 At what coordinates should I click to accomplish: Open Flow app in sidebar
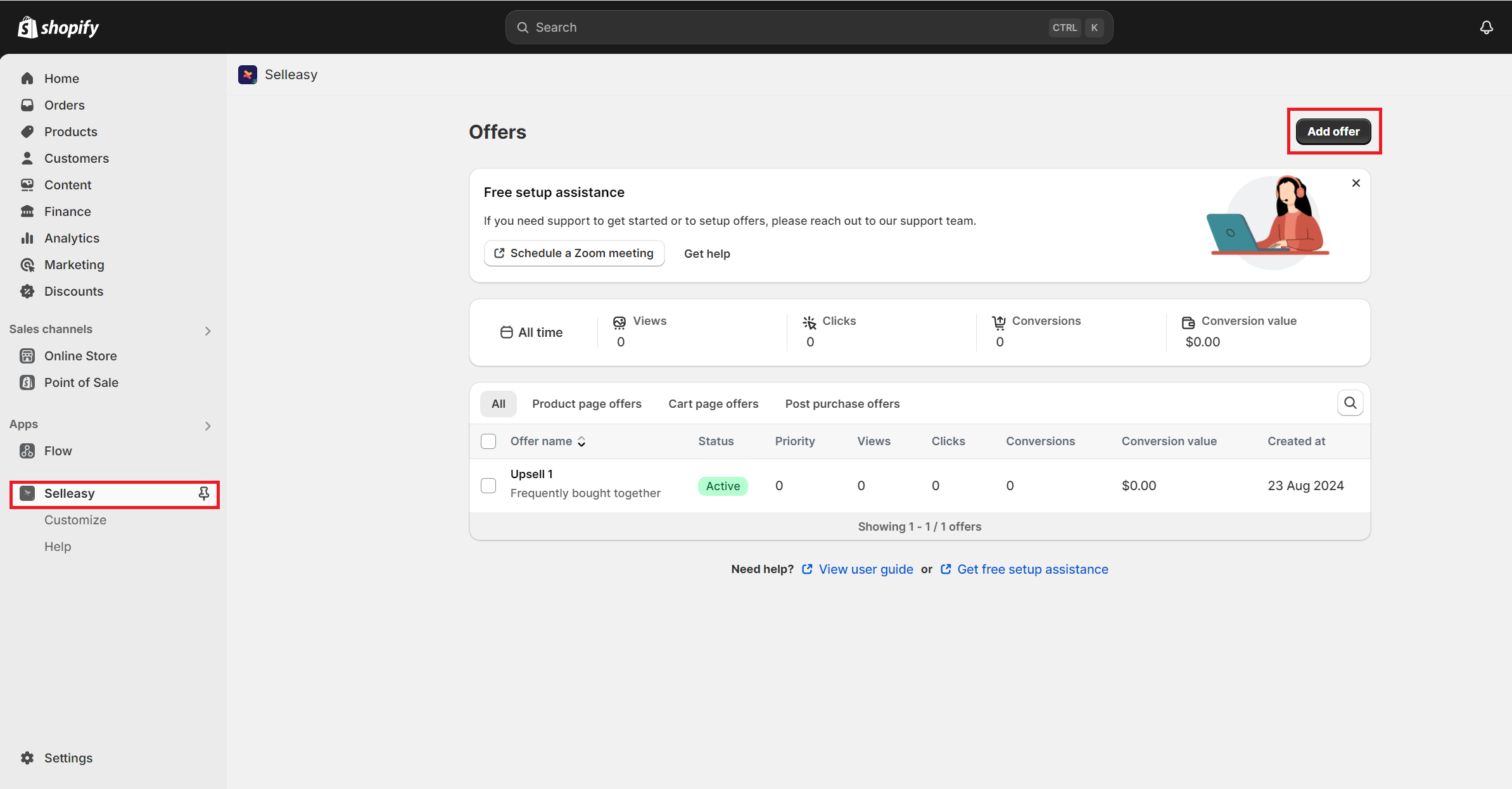pyautogui.click(x=58, y=451)
